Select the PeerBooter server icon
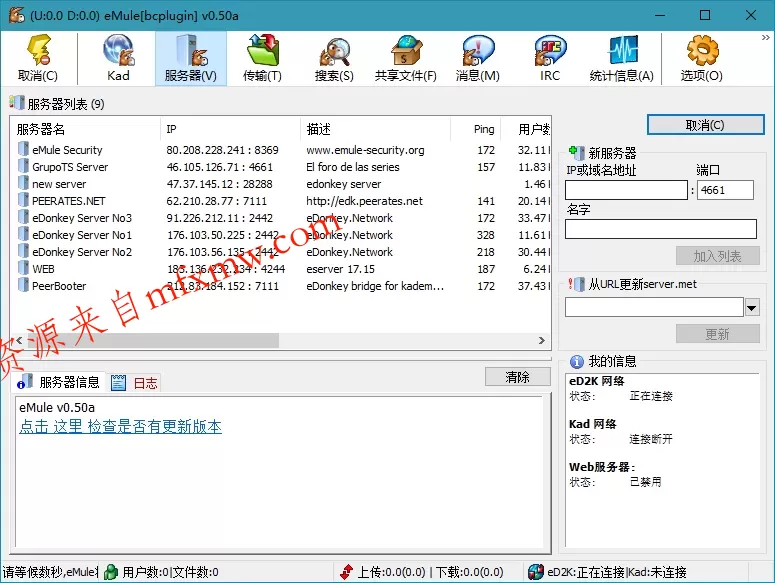The width and height of the screenshot is (775, 583). (23, 285)
